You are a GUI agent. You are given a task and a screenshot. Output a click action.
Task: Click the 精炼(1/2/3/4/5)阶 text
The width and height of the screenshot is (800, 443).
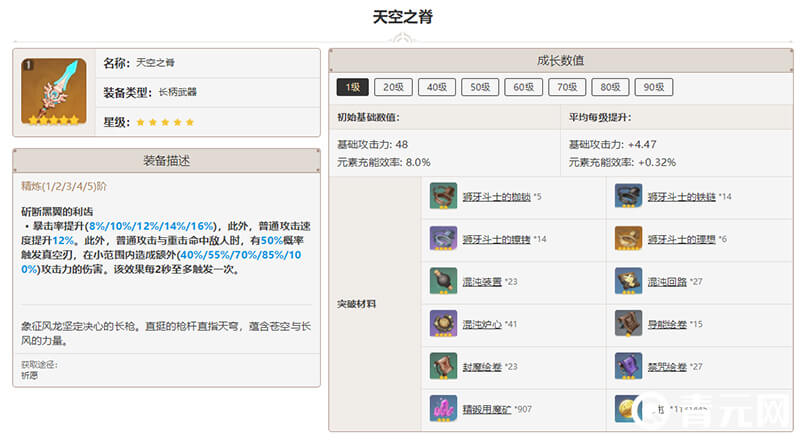click(x=64, y=186)
